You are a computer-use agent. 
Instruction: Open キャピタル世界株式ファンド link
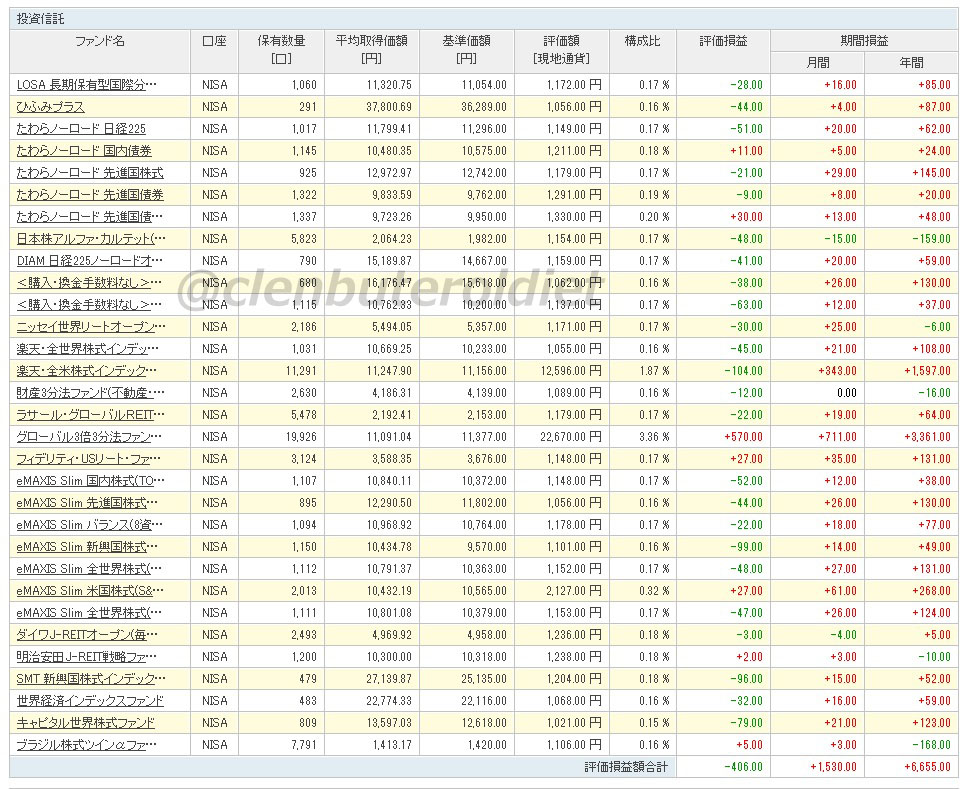point(86,723)
